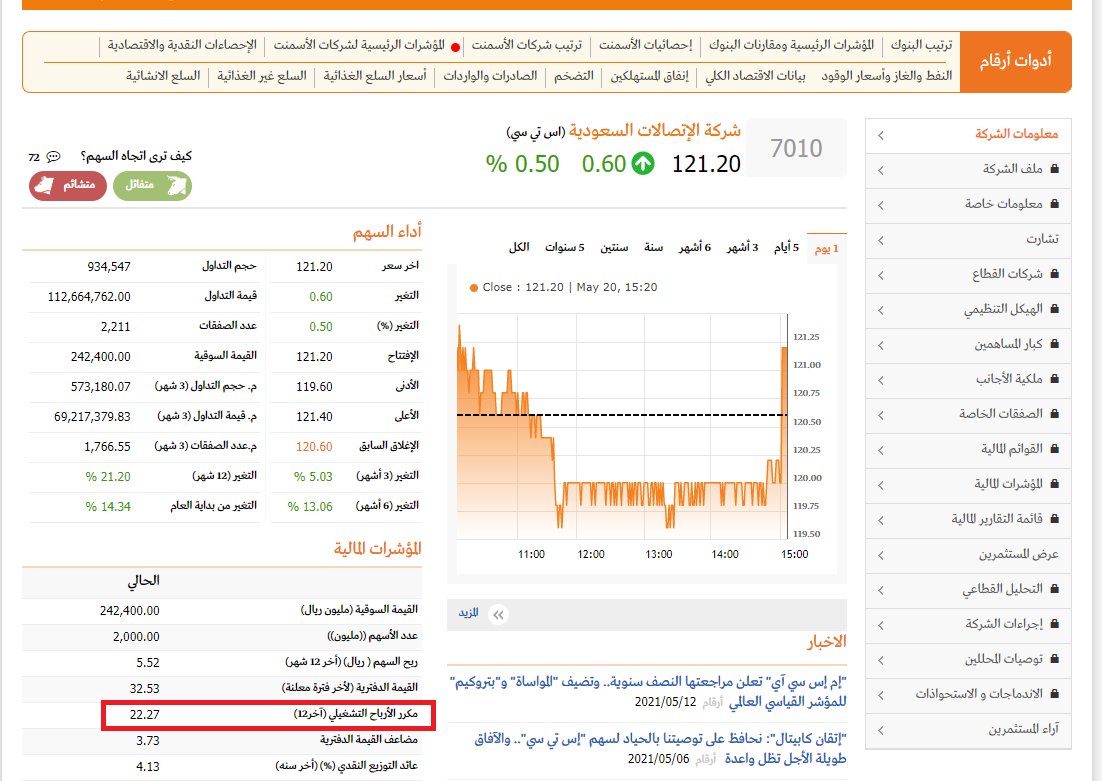Open النفط والغاز وأسعار الوقود link
The height and width of the screenshot is (781, 1102).
click(887, 76)
